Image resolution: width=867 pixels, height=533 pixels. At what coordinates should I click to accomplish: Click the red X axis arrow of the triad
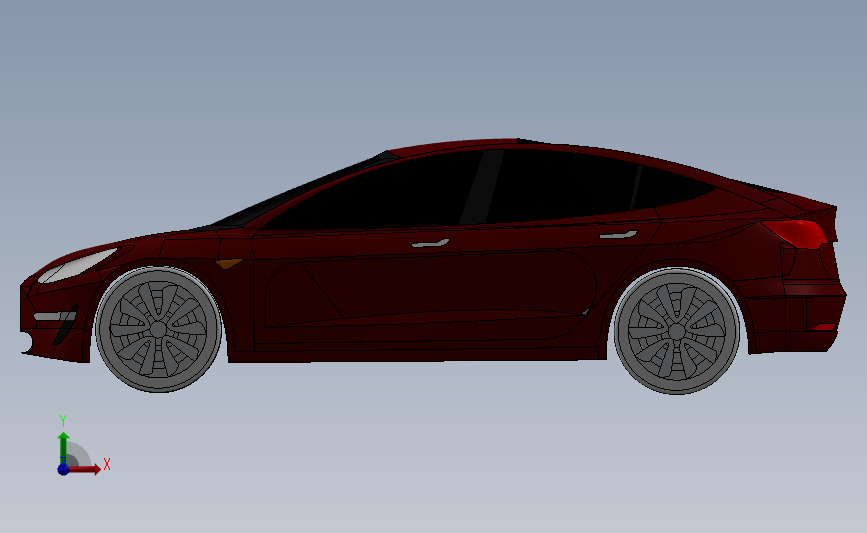(85, 469)
